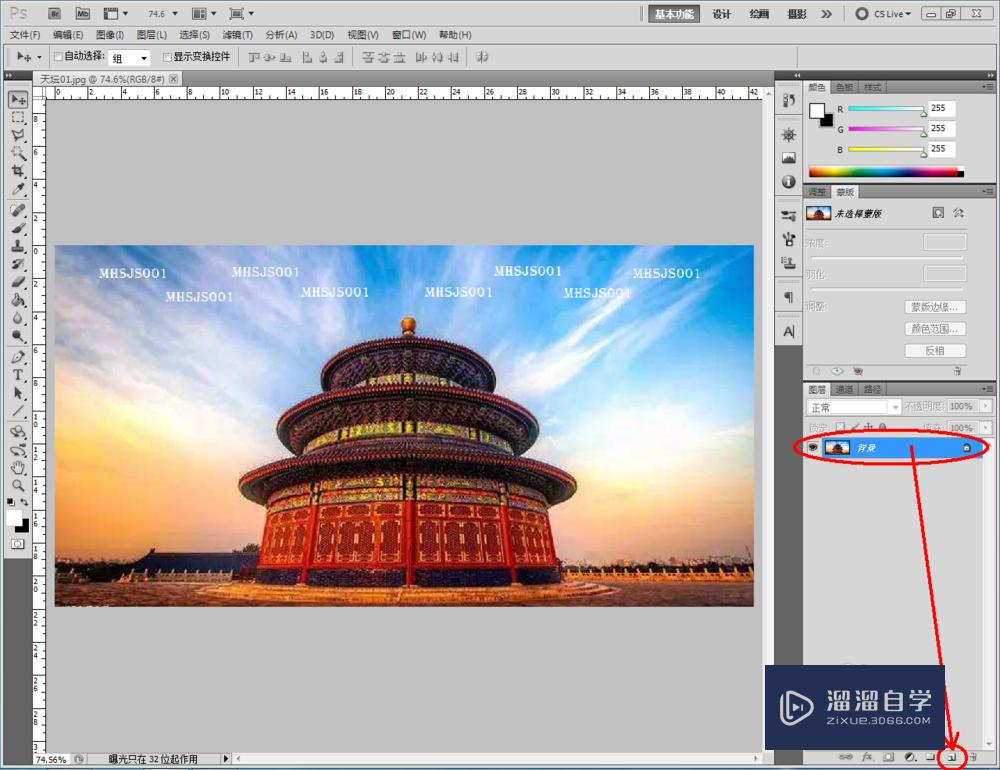
Task: Click the 蒙版边缘... button
Action: pyautogui.click(x=935, y=307)
